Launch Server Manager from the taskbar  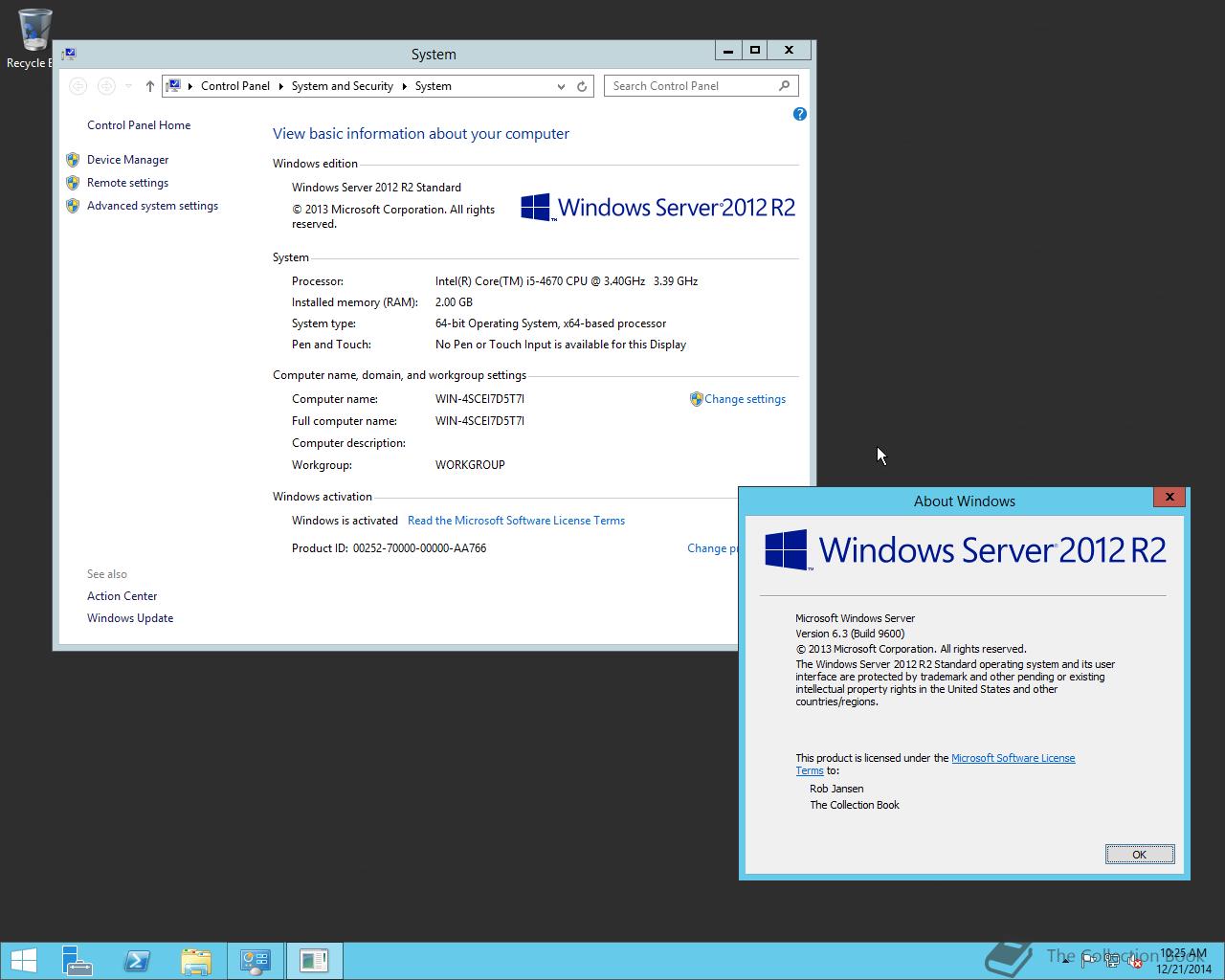(x=77, y=960)
